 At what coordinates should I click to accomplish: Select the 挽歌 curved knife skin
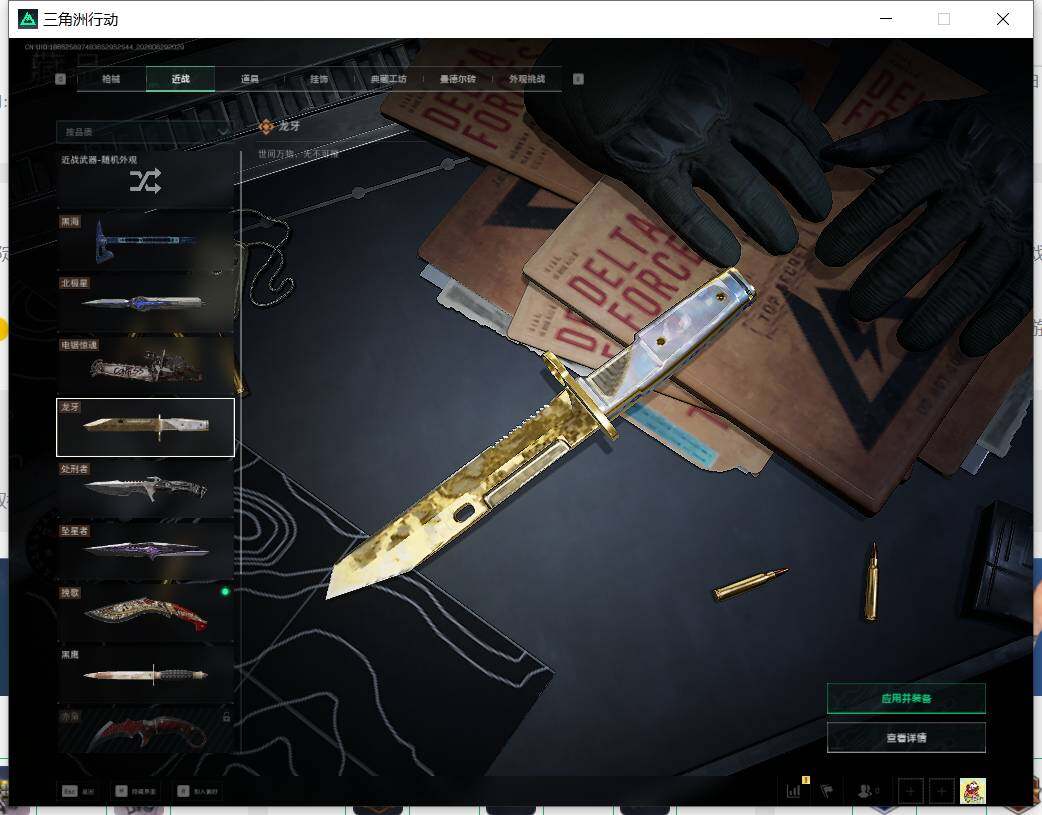146,612
